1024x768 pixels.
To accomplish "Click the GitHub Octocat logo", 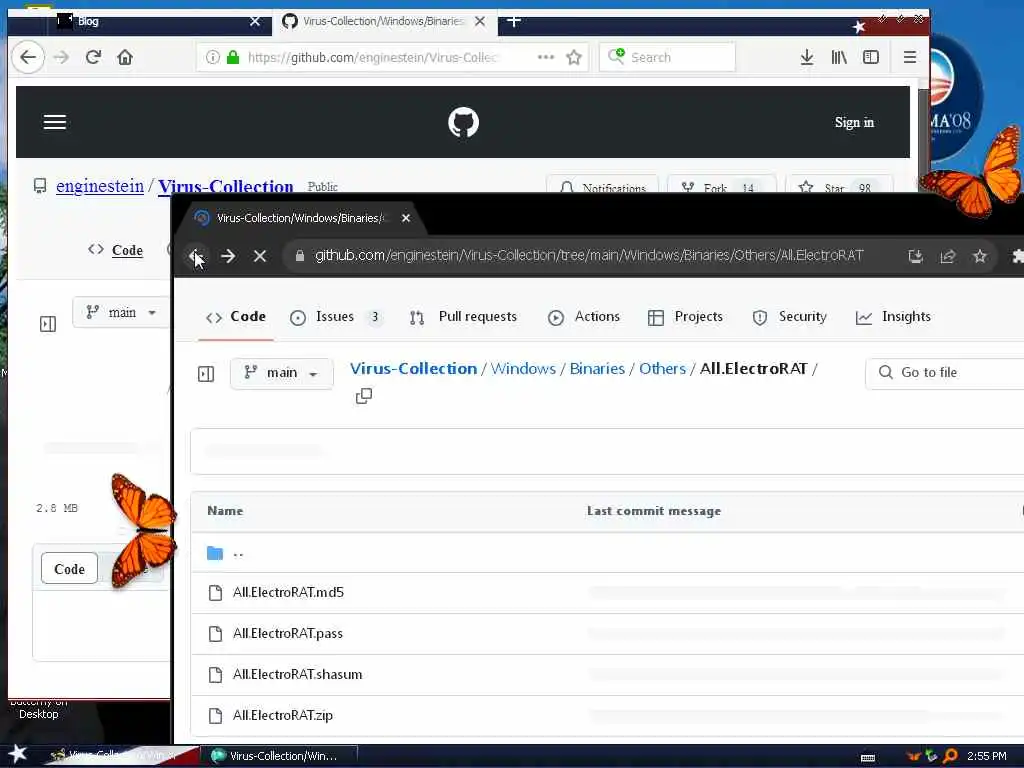I will pos(464,122).
